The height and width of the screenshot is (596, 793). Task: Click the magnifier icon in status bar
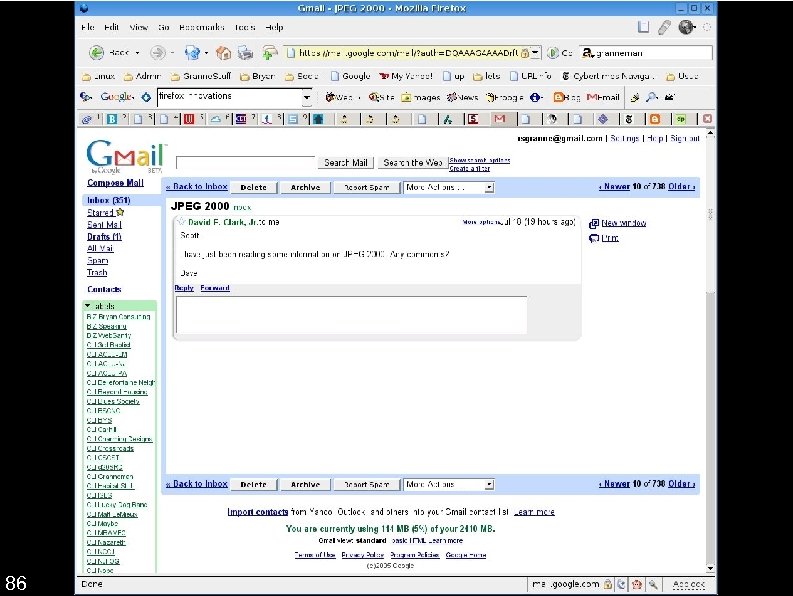[653, 584]
